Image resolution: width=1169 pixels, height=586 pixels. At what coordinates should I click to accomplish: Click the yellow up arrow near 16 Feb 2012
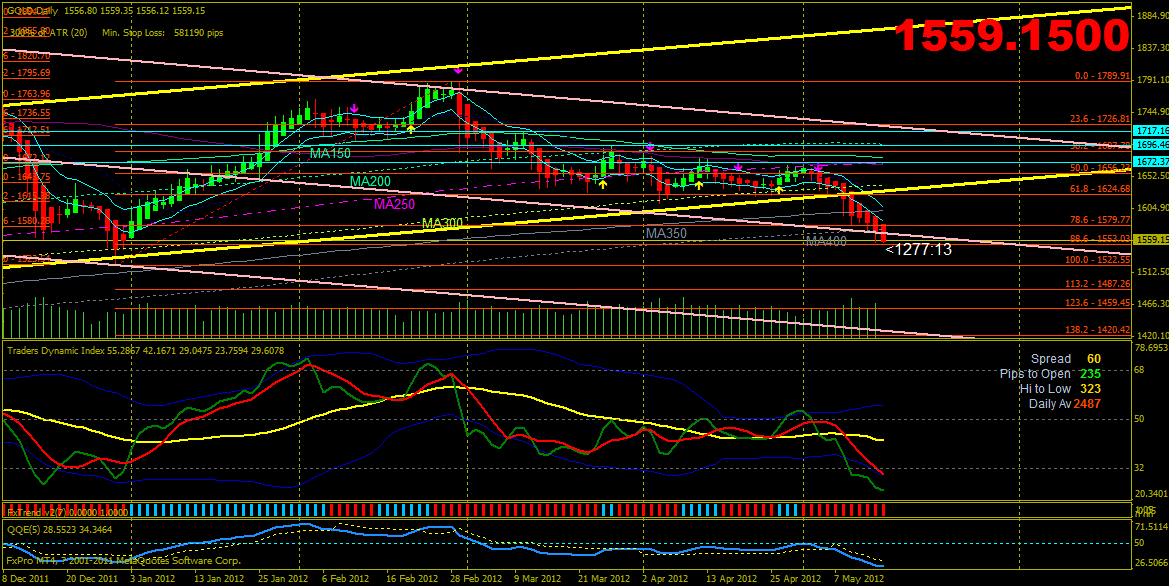pyautogui.click(x=411, y=129)
